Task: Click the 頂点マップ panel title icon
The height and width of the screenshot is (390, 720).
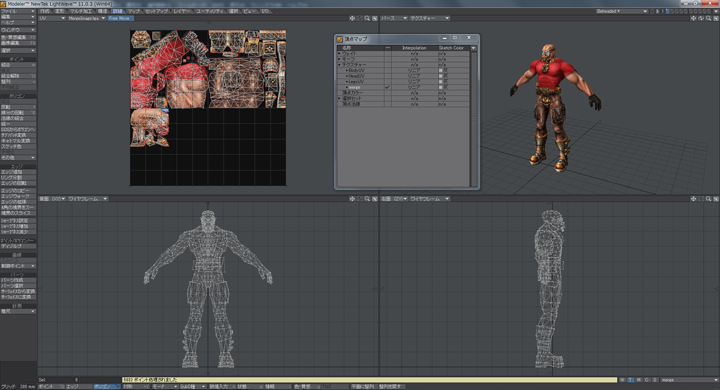Action: 340,40
